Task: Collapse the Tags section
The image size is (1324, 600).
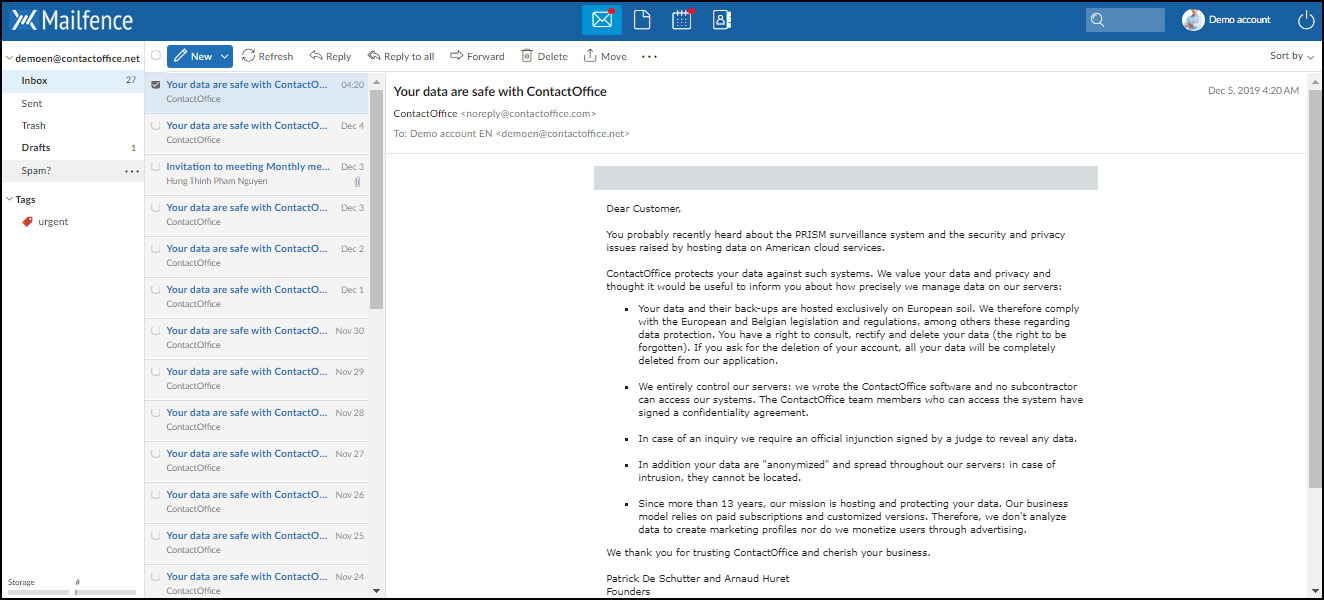Action: tap(8, 200)
